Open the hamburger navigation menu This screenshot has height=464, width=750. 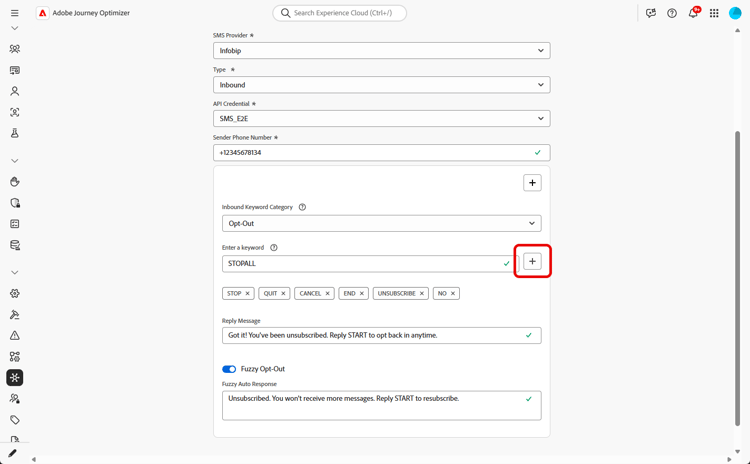(x=14, y=13)
